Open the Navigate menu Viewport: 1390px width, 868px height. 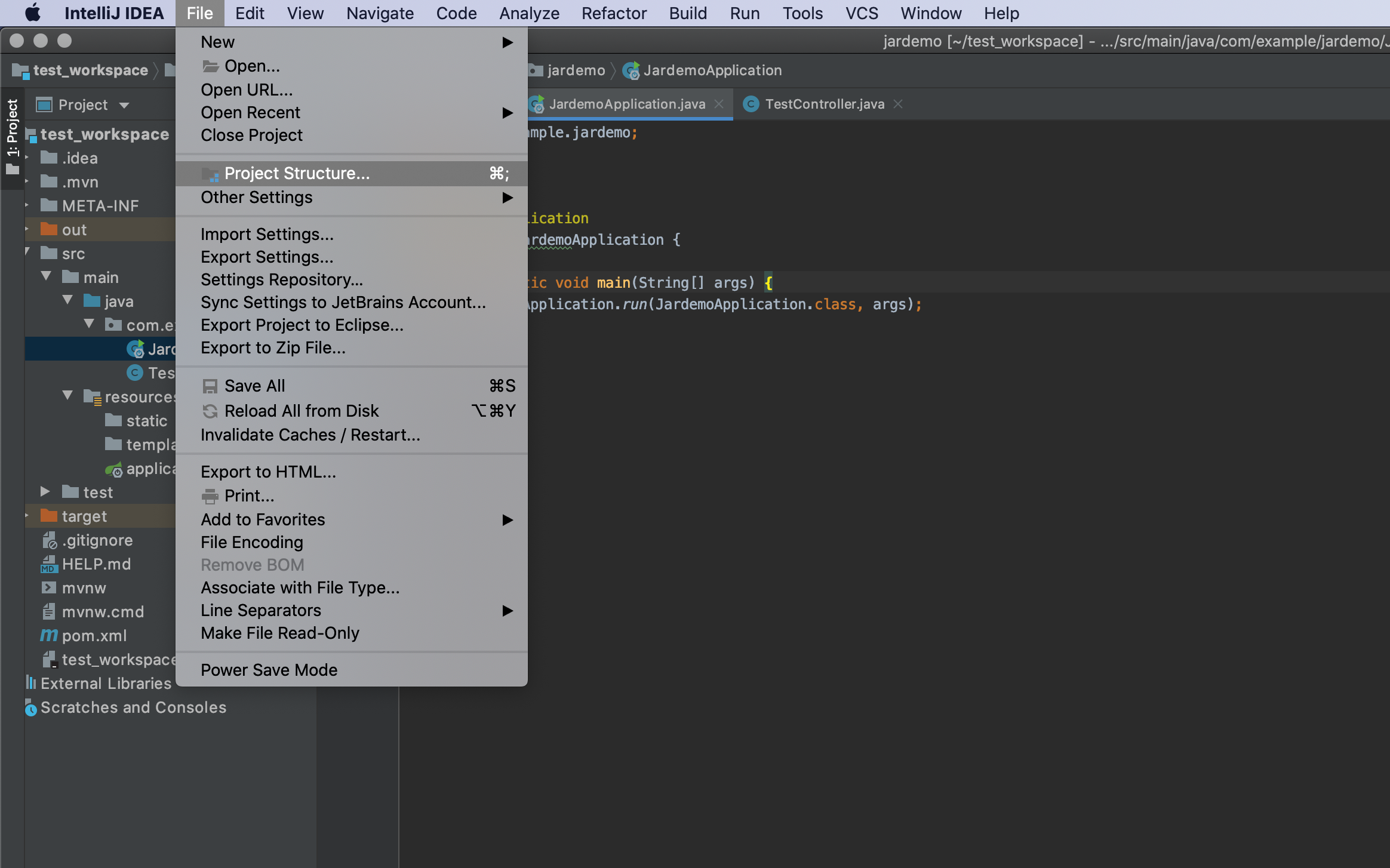[x=380, y=13]
